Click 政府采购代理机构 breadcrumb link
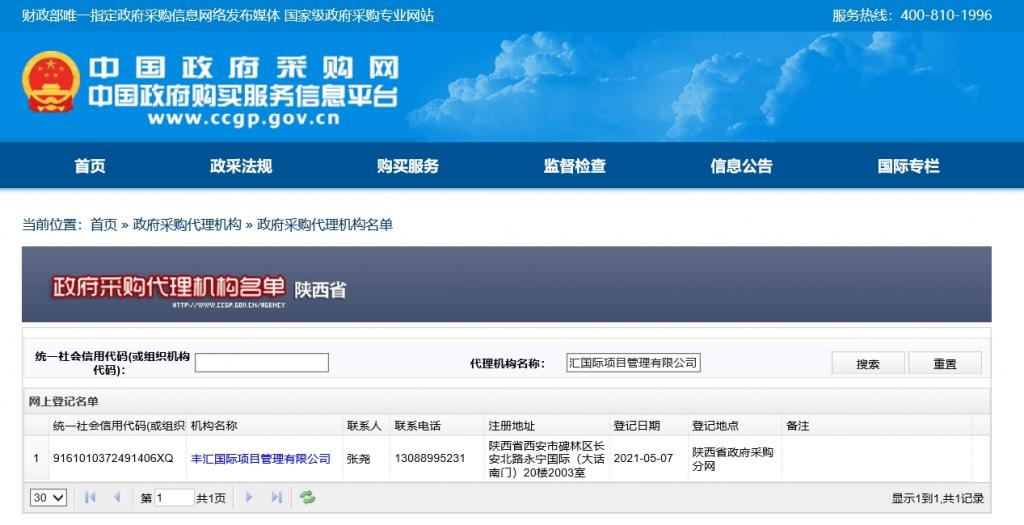Viewport: 1024px width, 525px height. pyautogui.click(x=187, y=225)
